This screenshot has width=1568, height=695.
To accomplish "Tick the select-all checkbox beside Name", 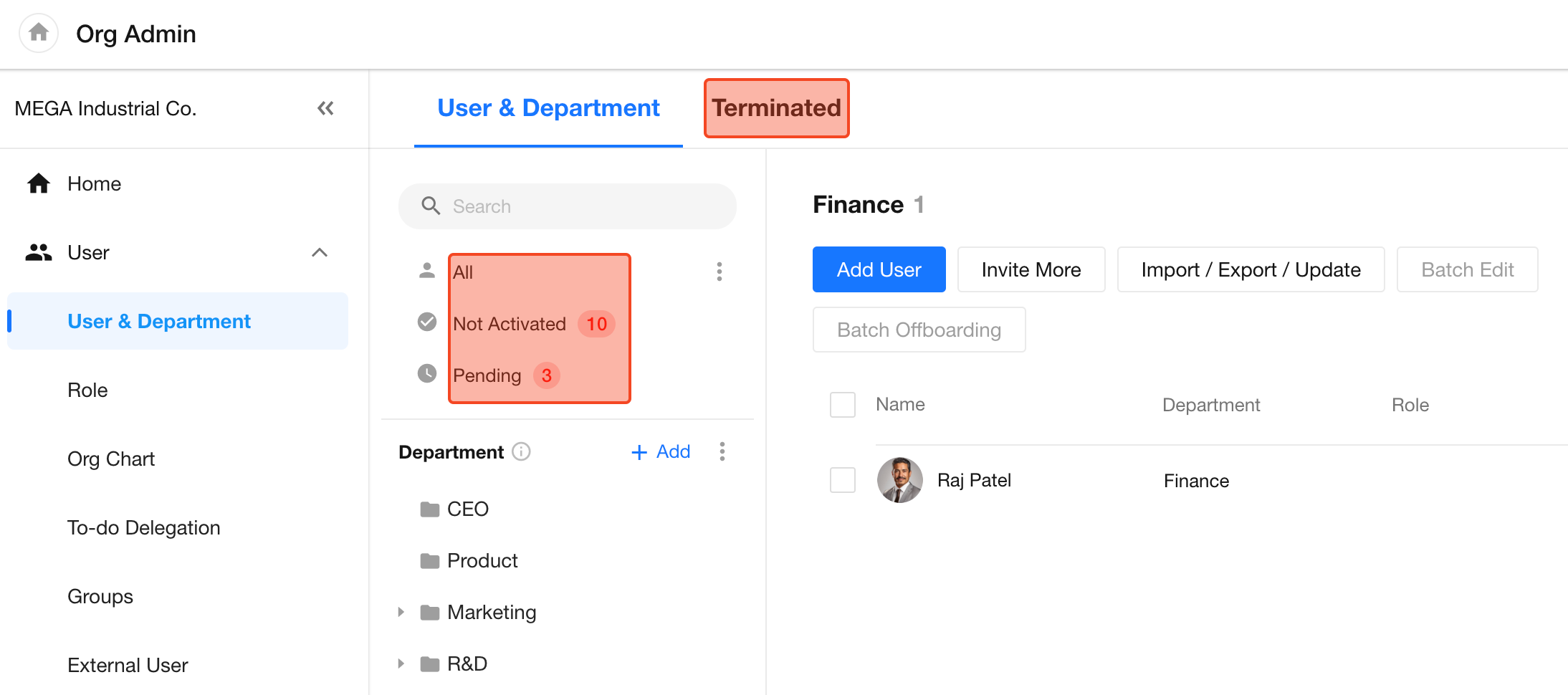I will [842, 405].
